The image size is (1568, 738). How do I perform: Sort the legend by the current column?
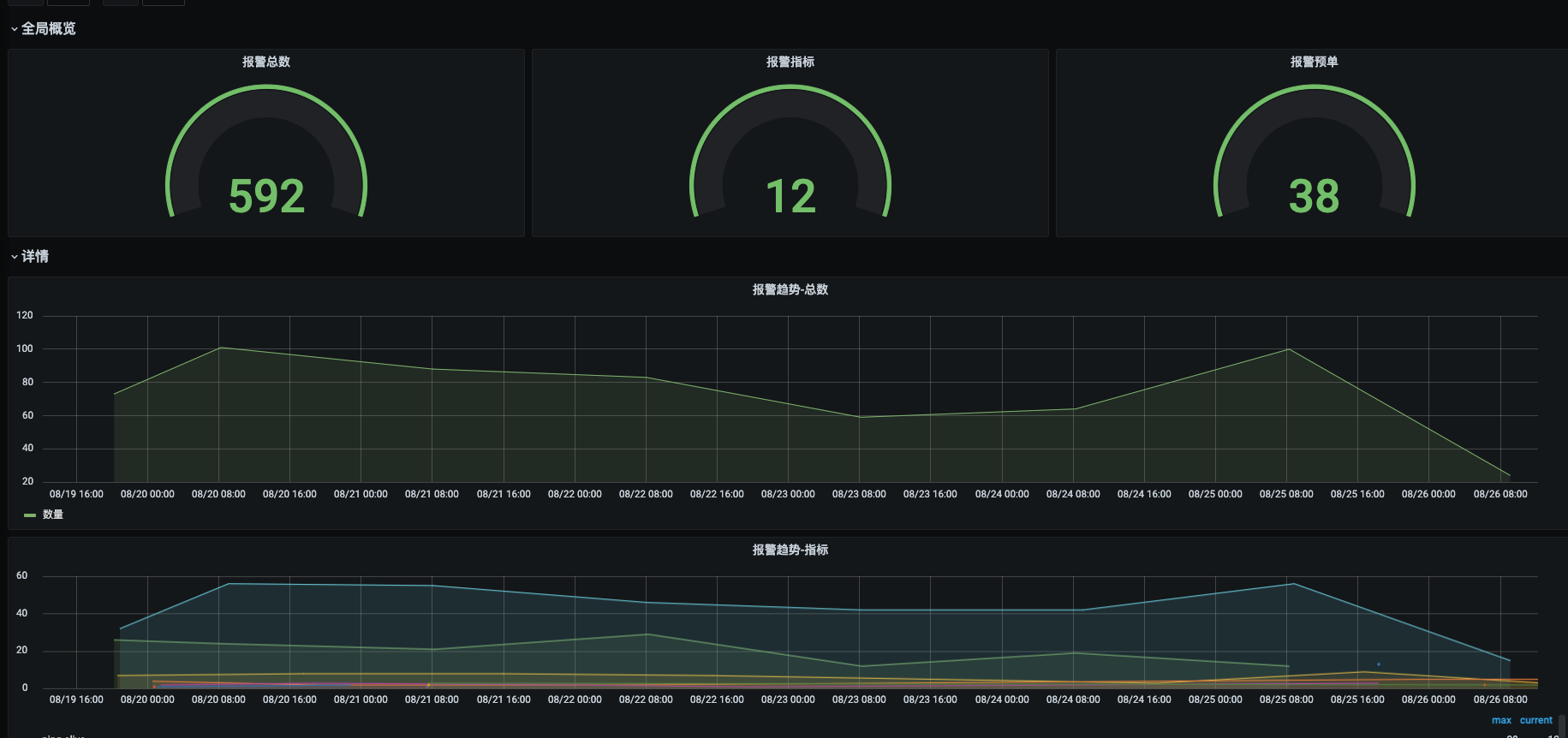pos(1535,720)
